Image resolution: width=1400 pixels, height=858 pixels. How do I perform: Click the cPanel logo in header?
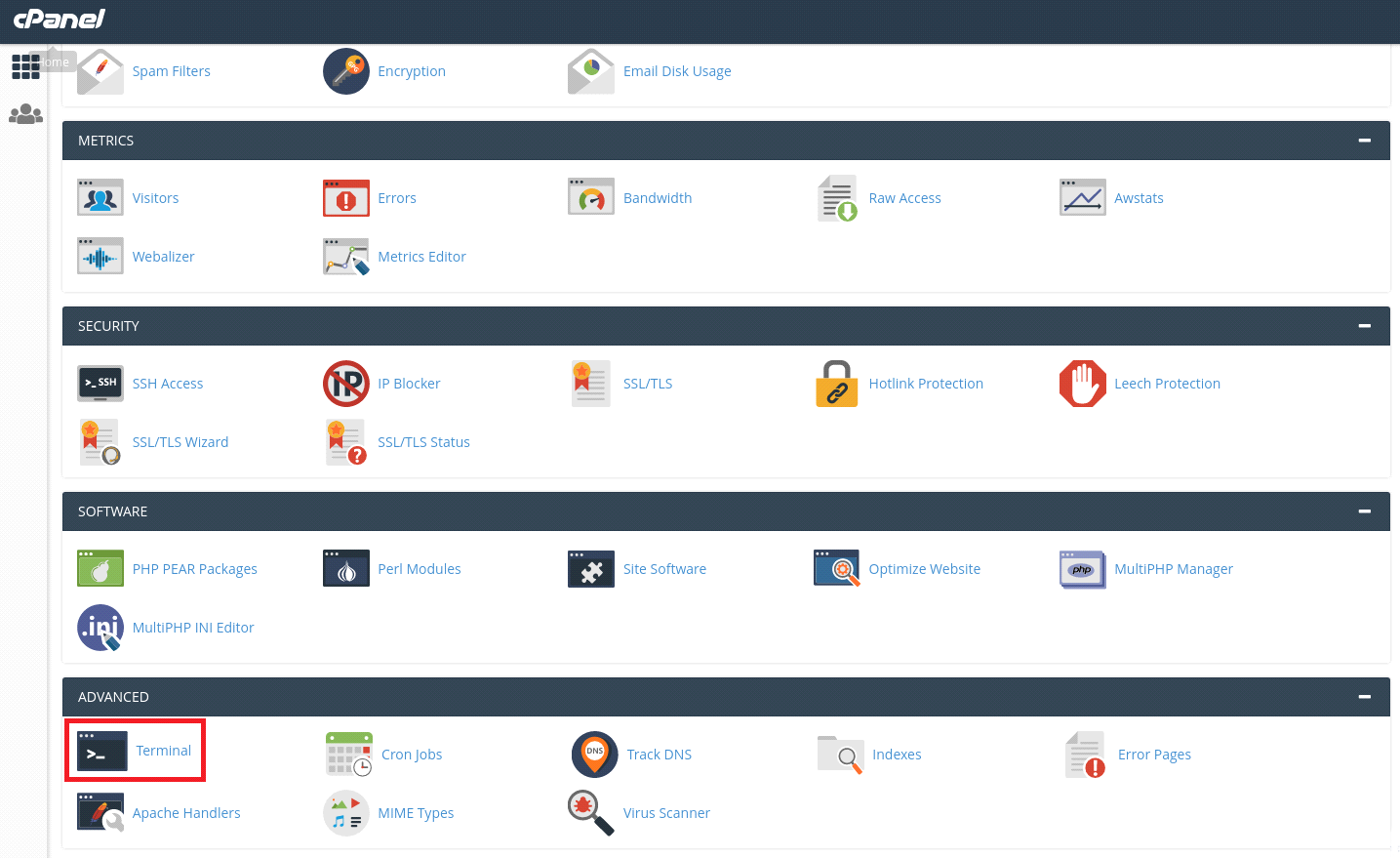(x=59, y=20)
